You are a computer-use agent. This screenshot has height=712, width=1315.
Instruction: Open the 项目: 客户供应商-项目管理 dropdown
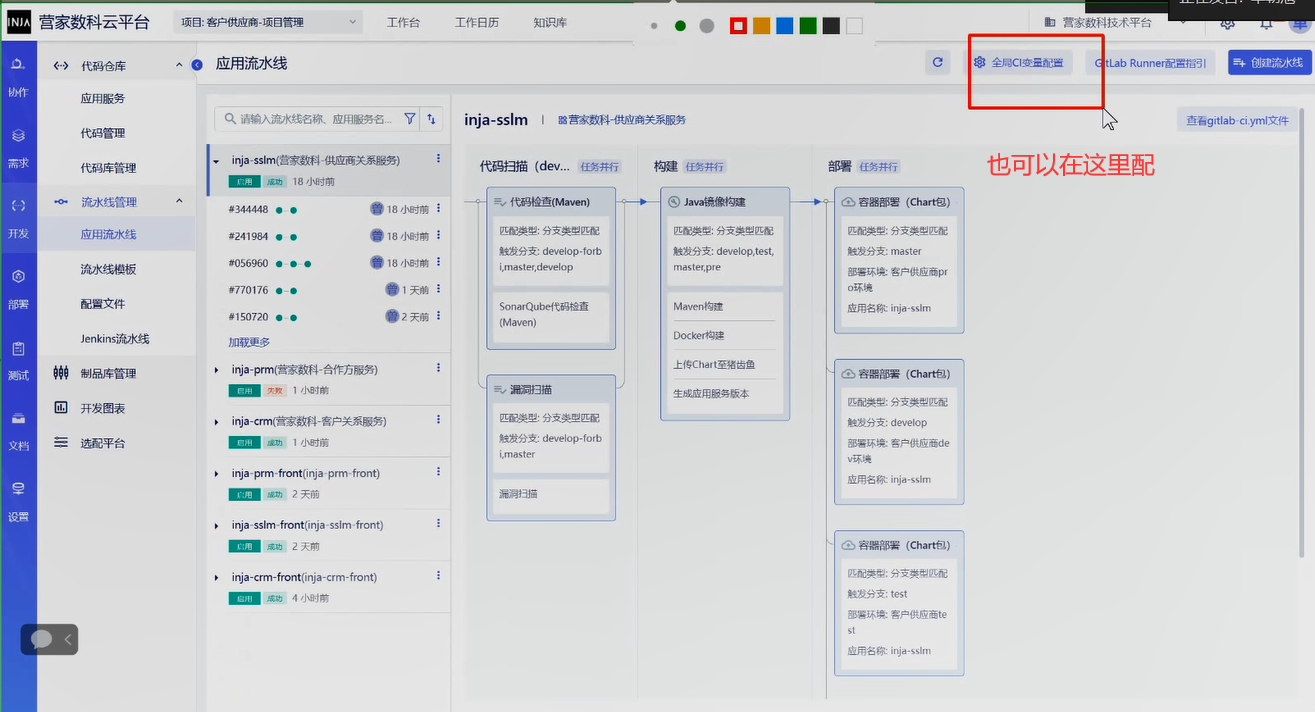(268, 22)
